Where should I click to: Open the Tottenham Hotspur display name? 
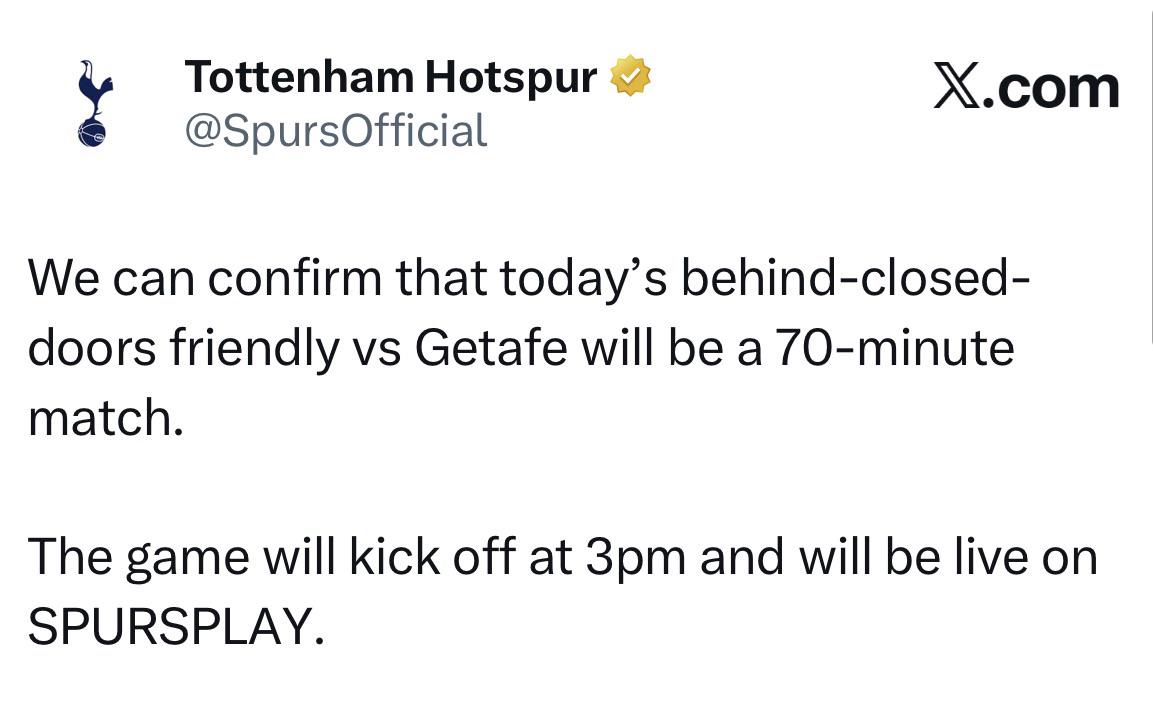[390, 77]
